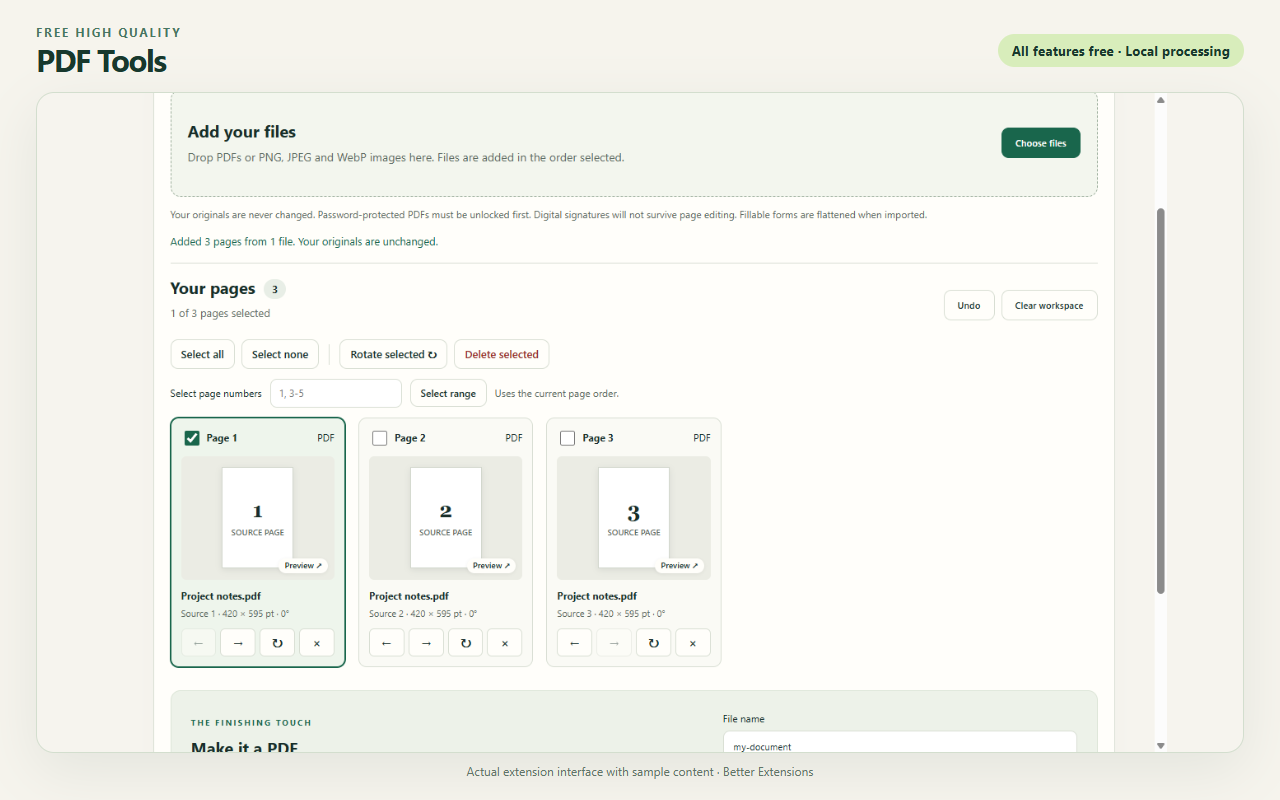This screenshot has width=1280, height=800.
Task: Move Page 1 left with arrow icon
Action: (x=198, y=643)
